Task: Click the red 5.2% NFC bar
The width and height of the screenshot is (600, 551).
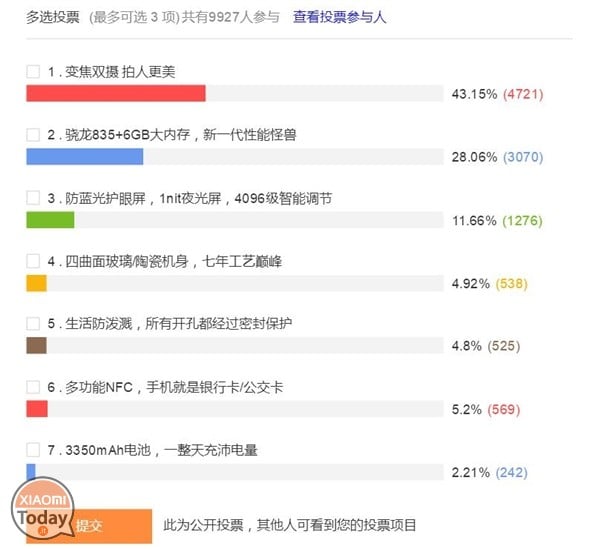Action: [x=37, y=409]
